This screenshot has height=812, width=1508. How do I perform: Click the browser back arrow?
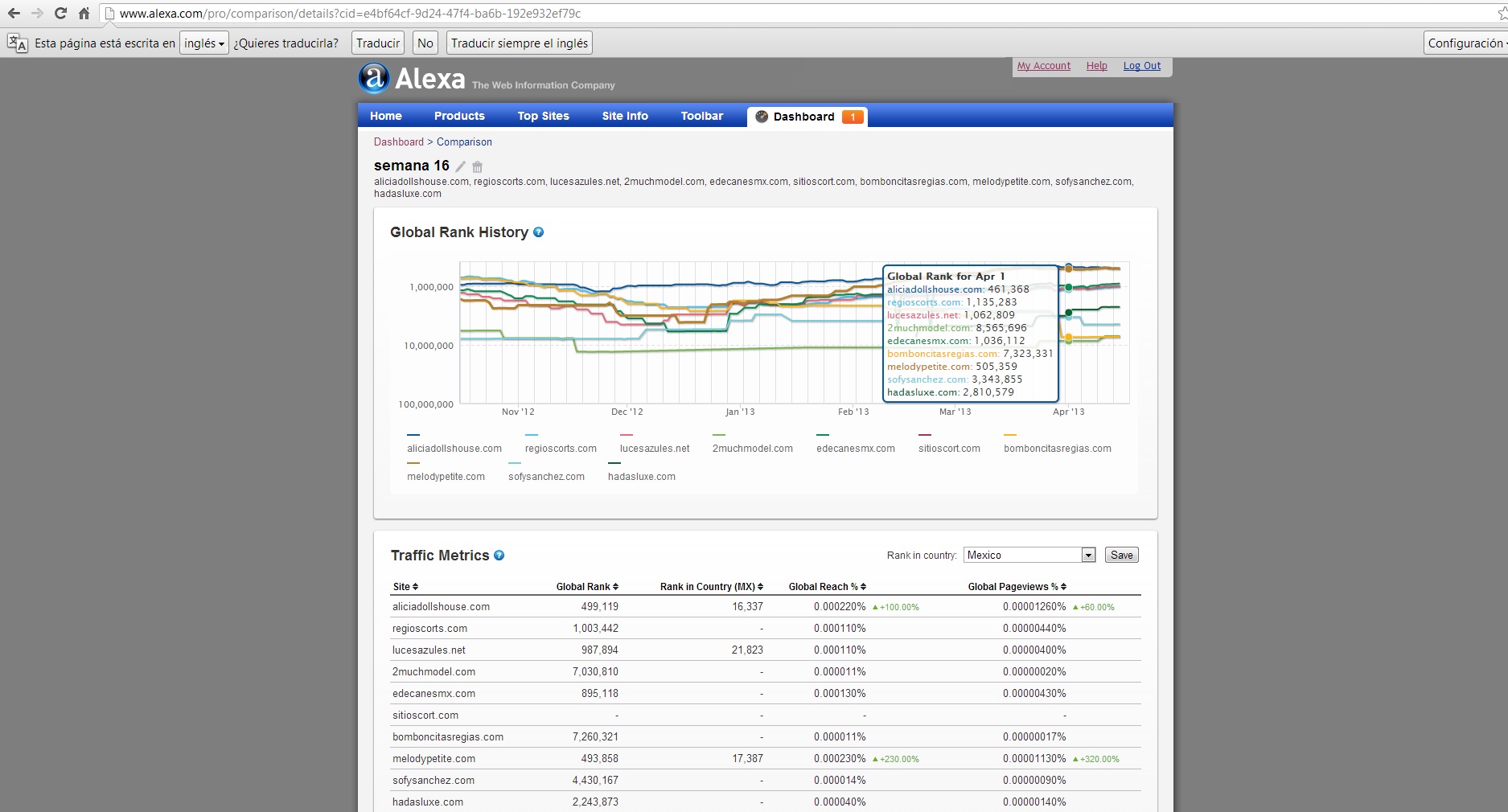[14, 14]
